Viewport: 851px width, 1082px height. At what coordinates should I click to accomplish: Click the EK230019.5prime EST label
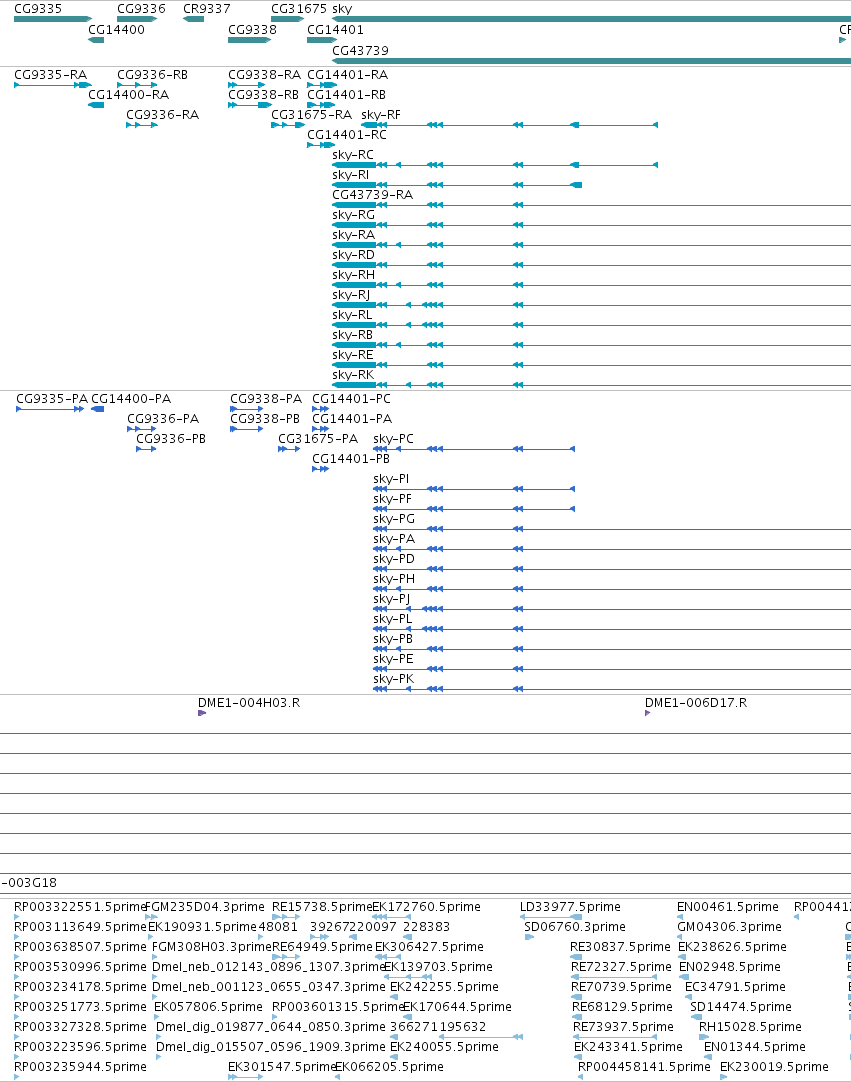pos(775,1067)
